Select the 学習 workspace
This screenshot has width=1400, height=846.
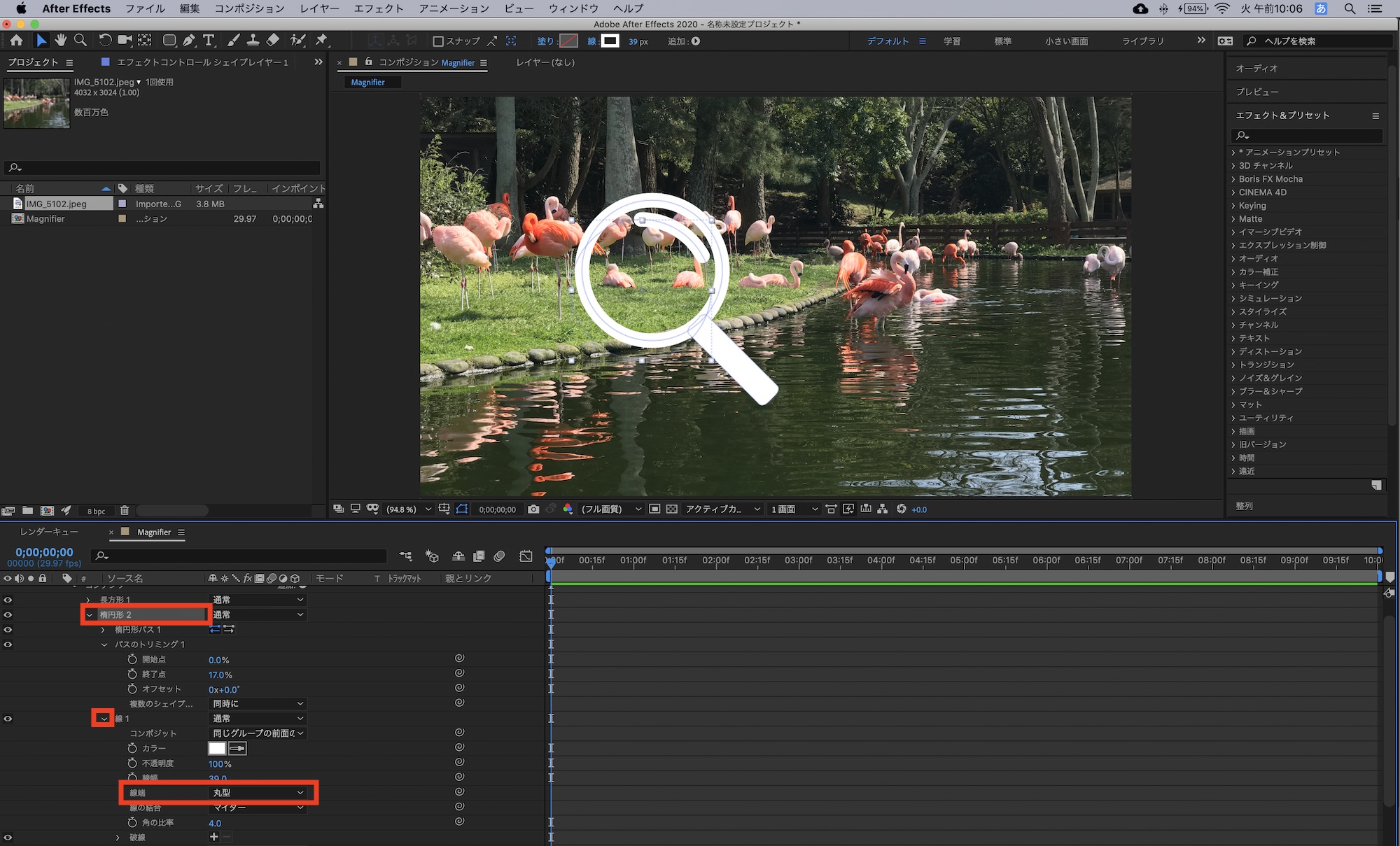click(951, 41)
